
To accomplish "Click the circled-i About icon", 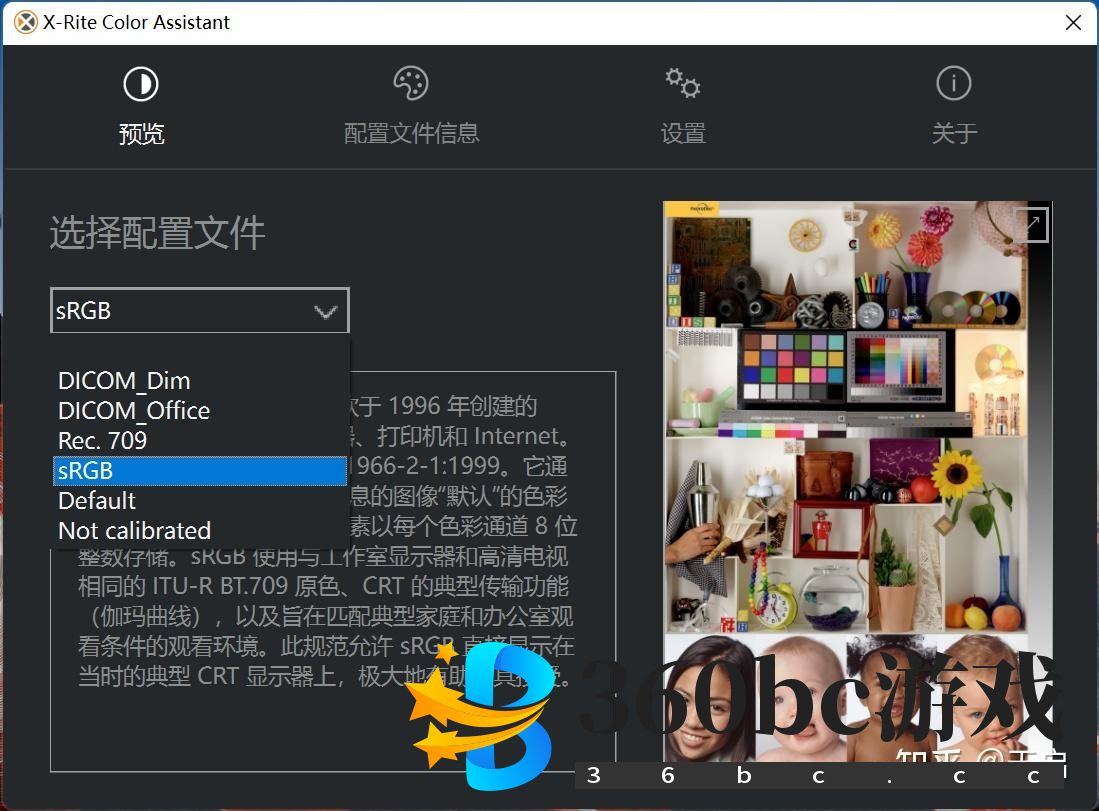I will tap(953, 84).
